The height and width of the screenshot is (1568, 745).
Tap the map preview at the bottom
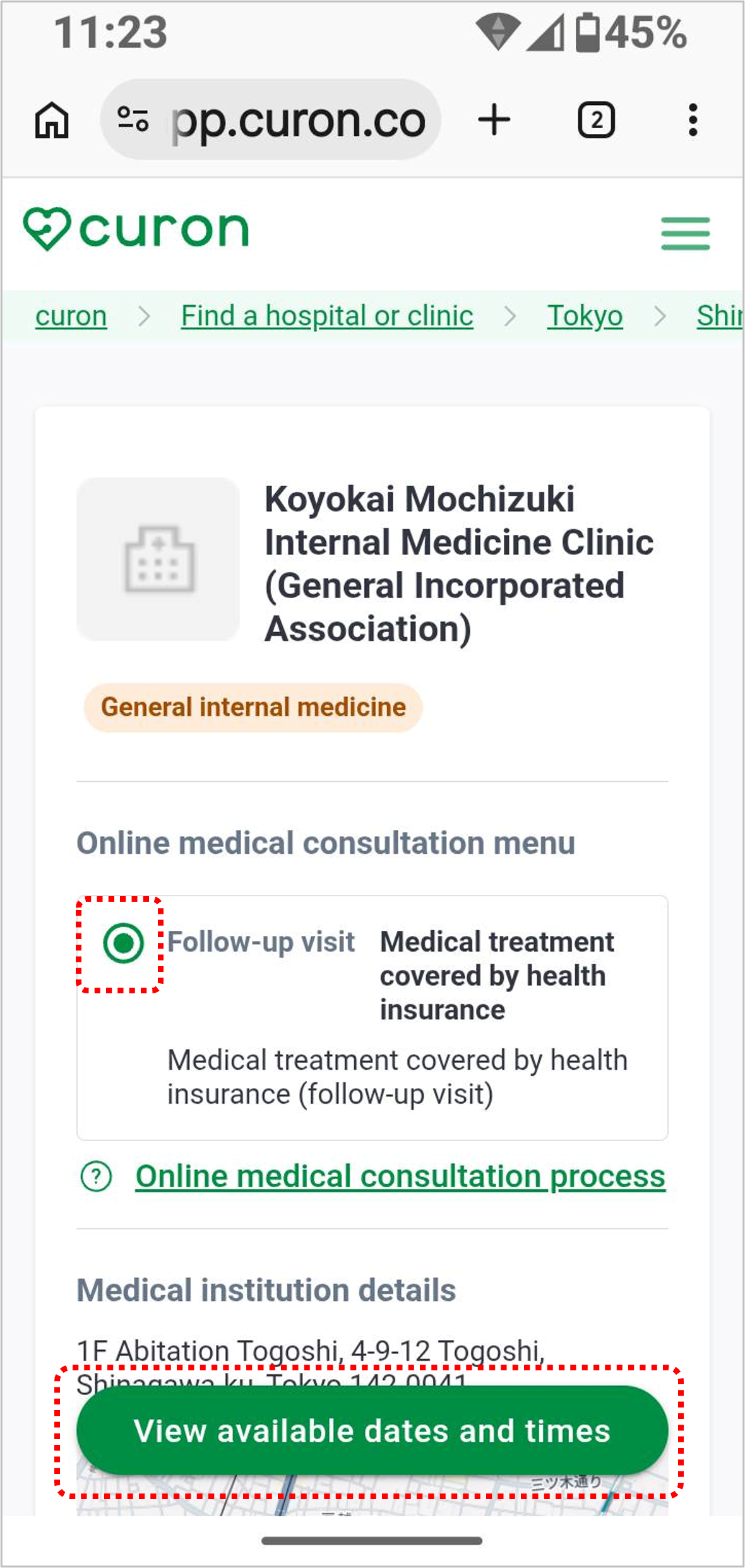pos(372,1495)
